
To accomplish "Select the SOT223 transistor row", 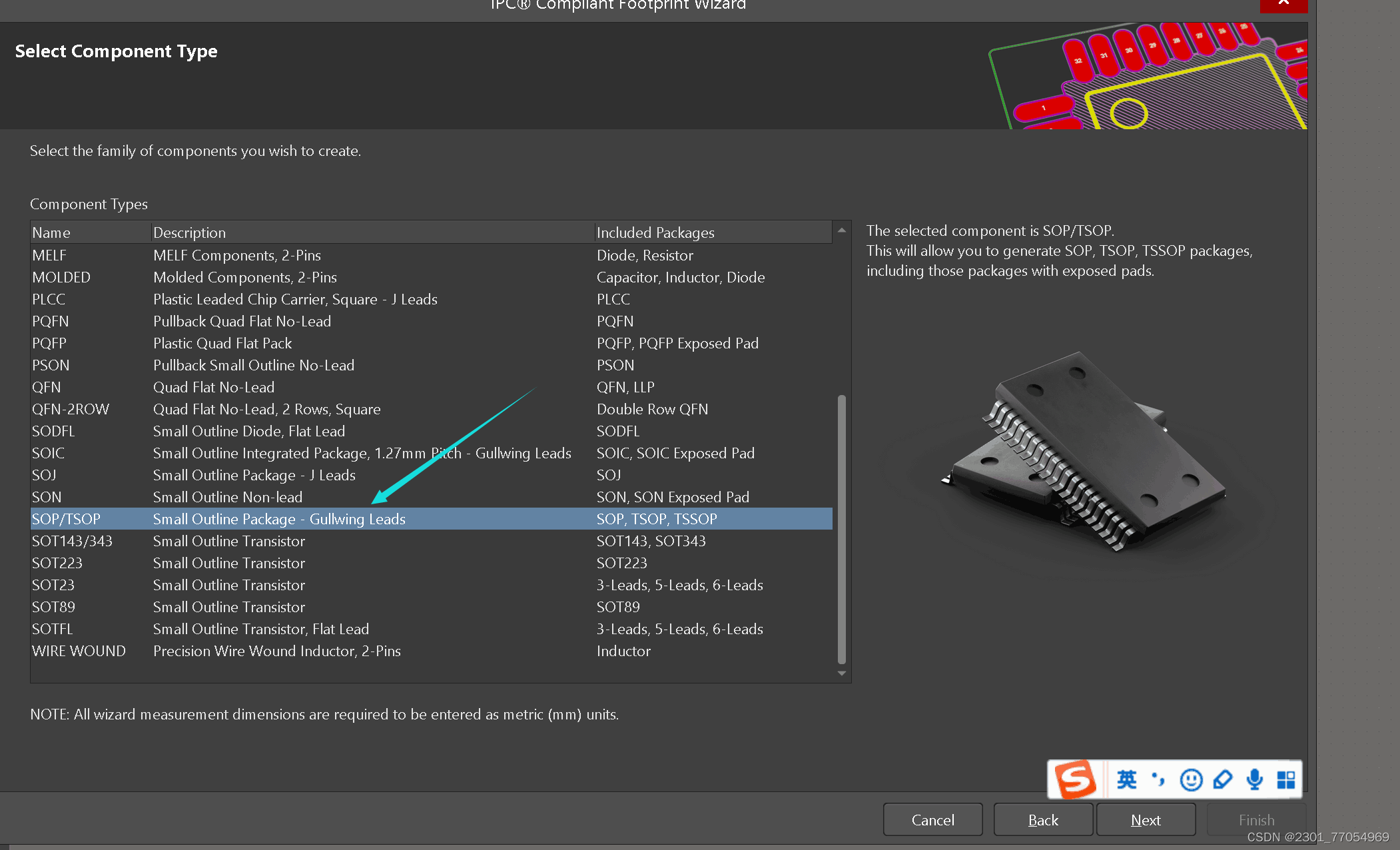I will coord(57,563).
